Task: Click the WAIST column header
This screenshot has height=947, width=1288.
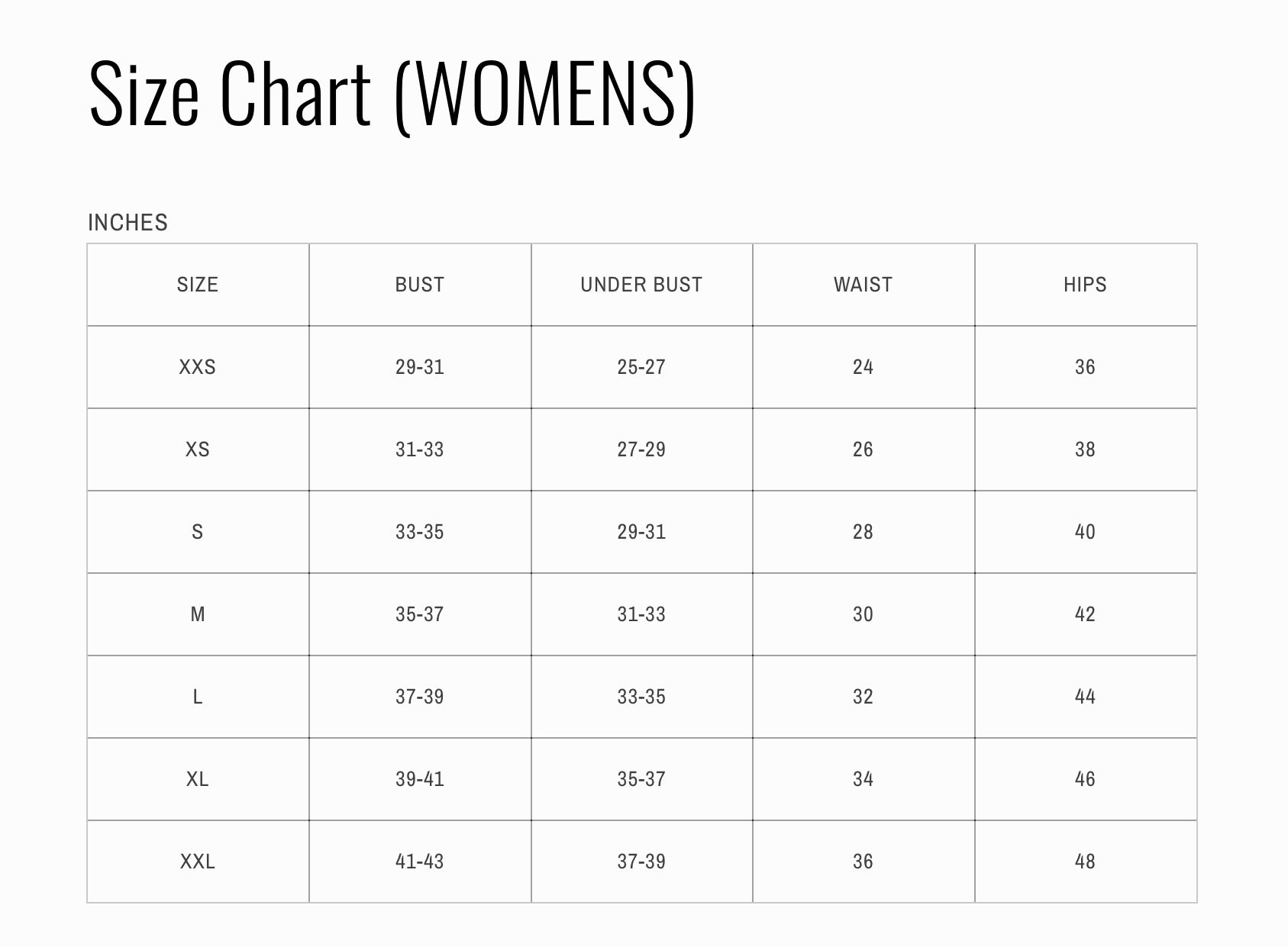Action: [x=863, y=285]
